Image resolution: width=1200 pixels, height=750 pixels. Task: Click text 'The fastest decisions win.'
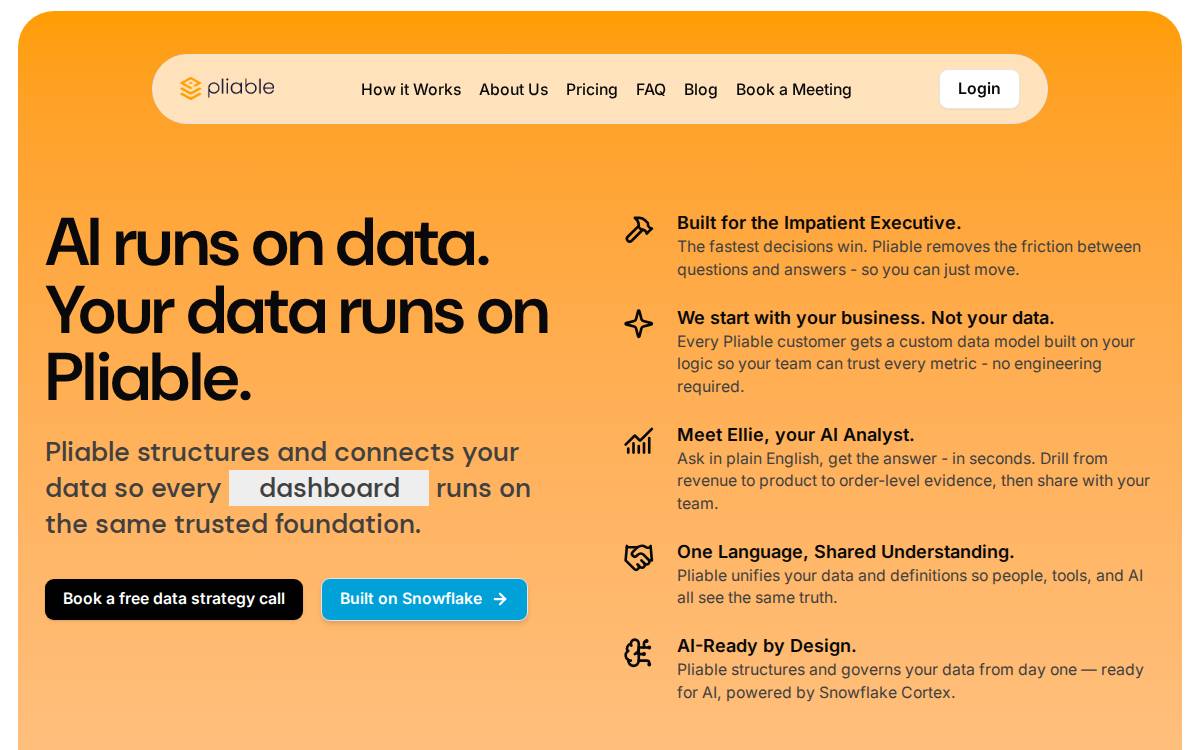pos(772,247)
